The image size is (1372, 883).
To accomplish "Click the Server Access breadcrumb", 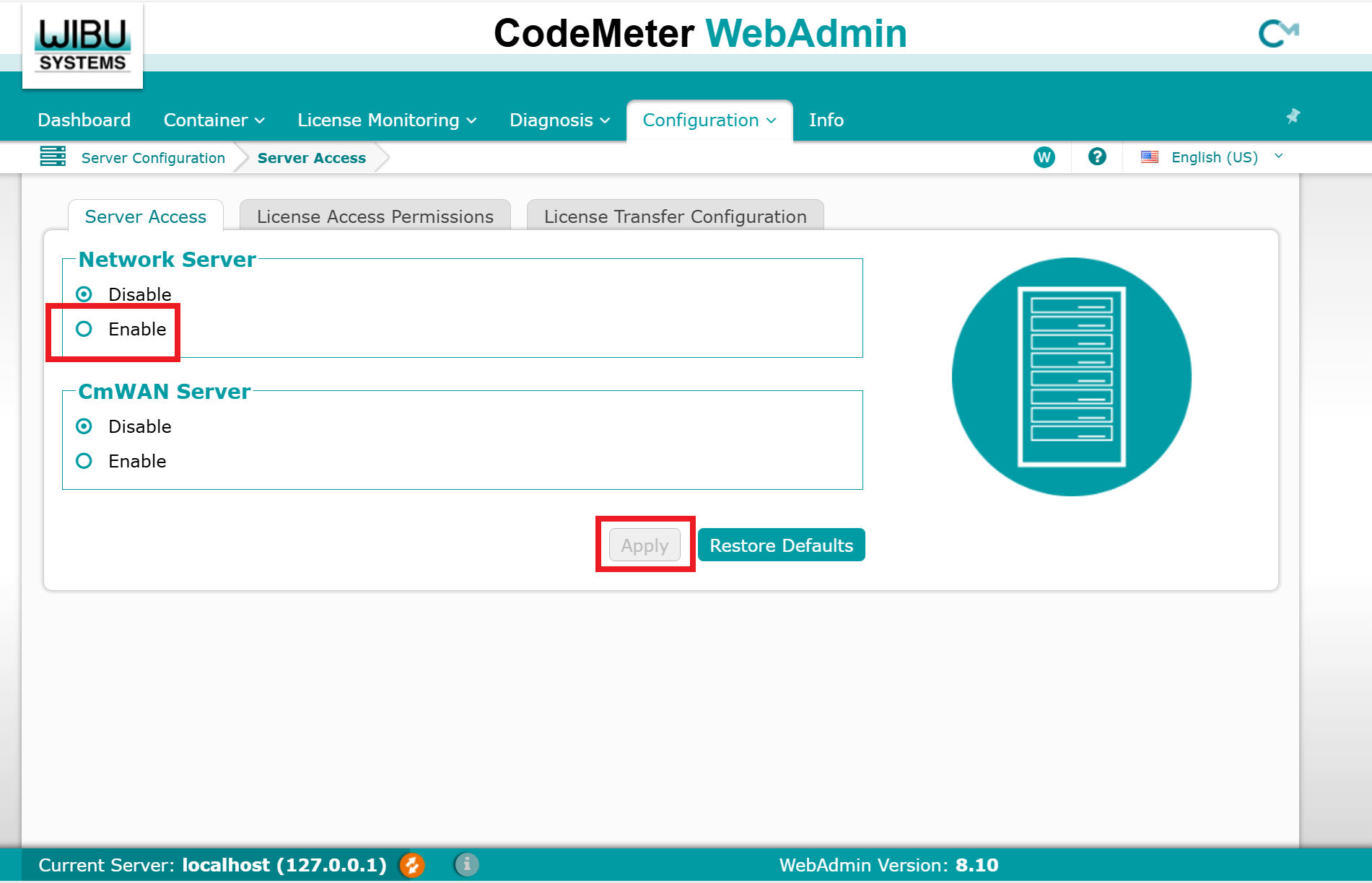I will tap(312, 158).
